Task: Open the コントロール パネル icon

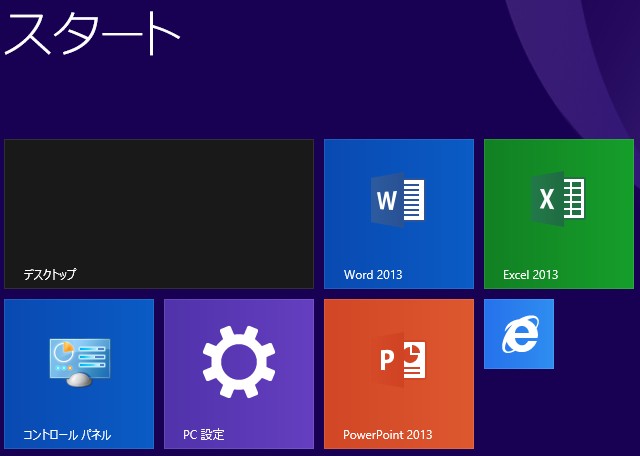Action: [x=80, y=362]
